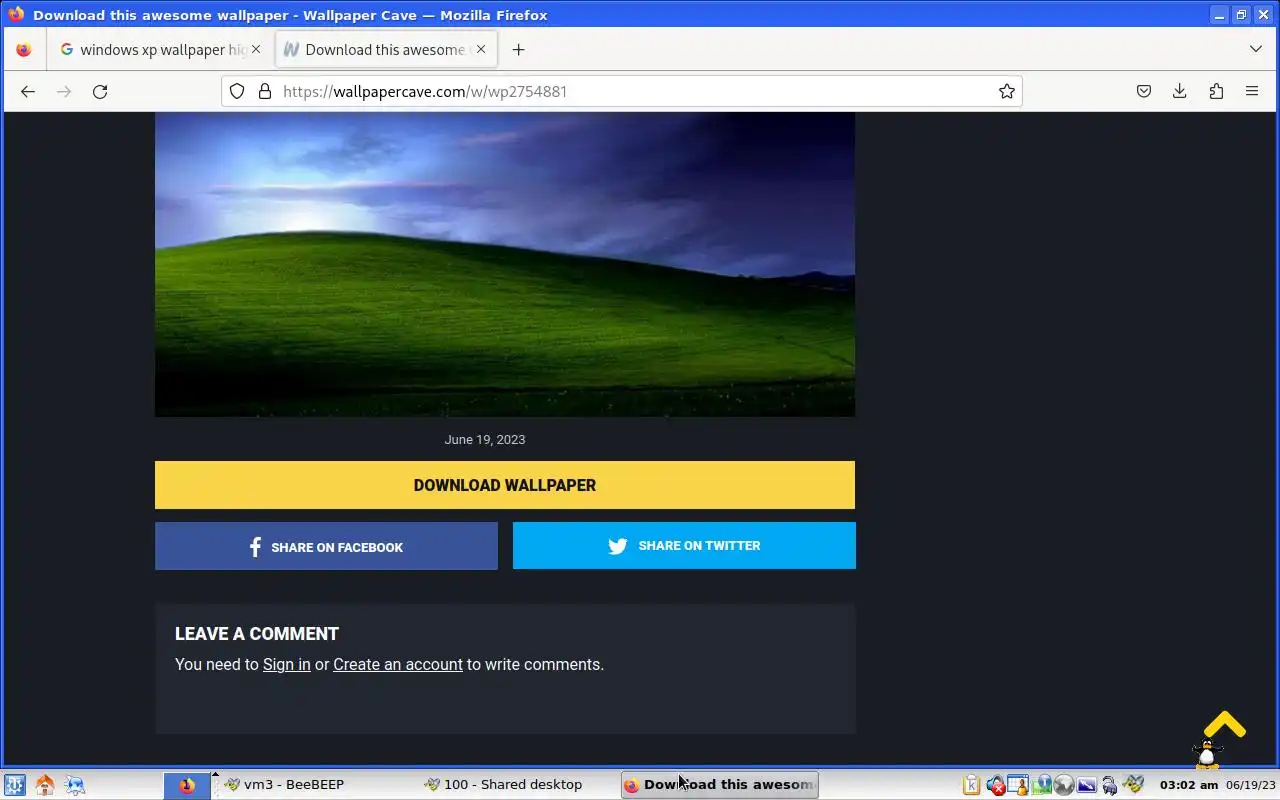Follow the Sign in link
The image size is (1280, 800).
287,664
